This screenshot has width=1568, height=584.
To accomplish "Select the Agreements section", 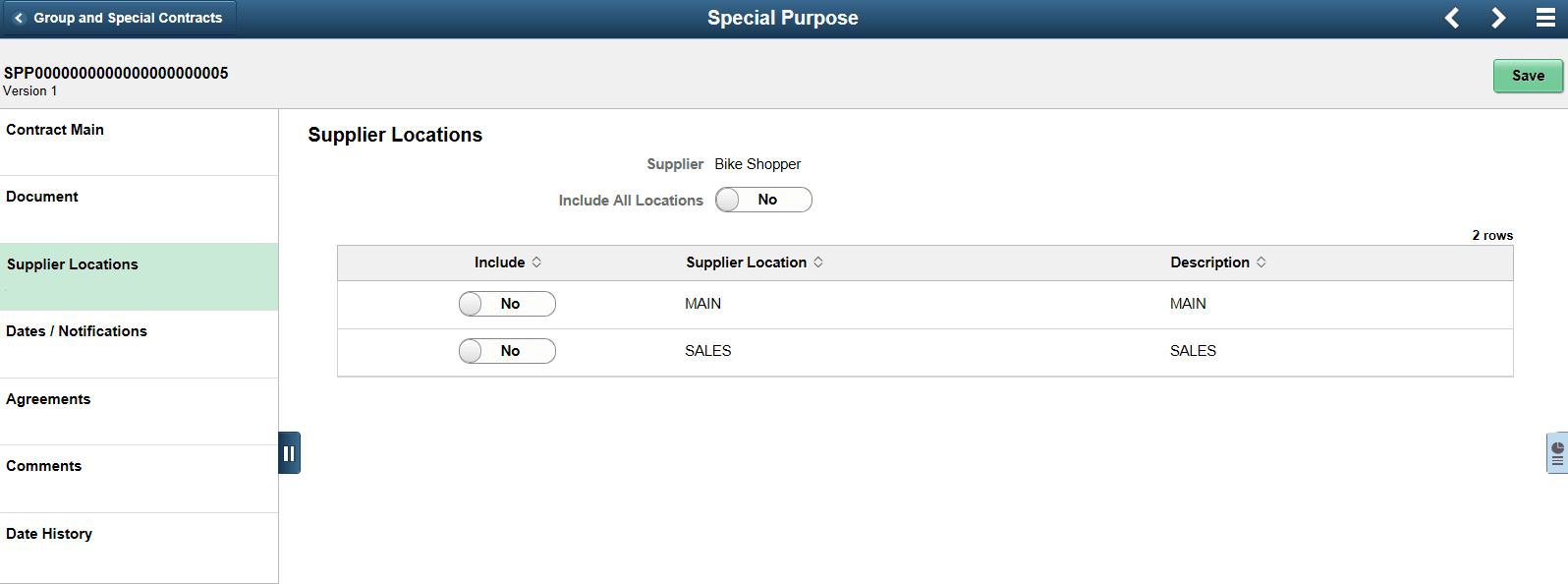I will pos(48,398).
